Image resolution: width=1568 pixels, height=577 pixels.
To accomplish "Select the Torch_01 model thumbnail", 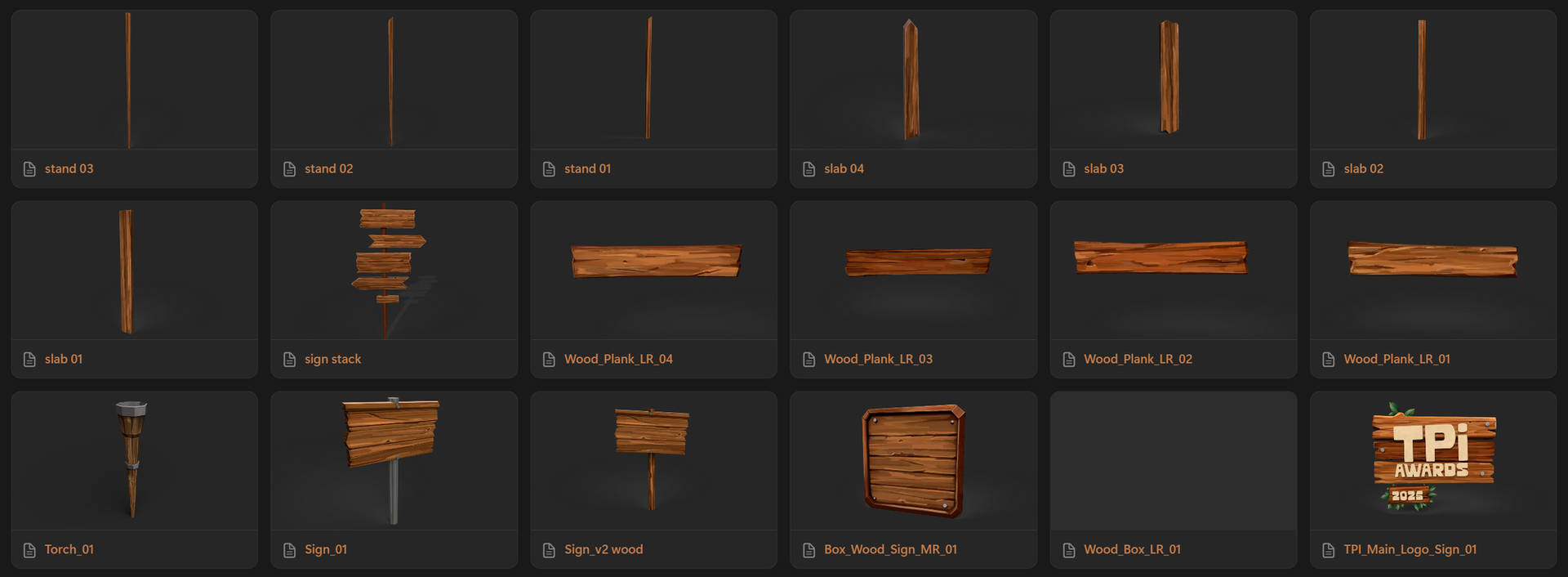I will (134, 461).
